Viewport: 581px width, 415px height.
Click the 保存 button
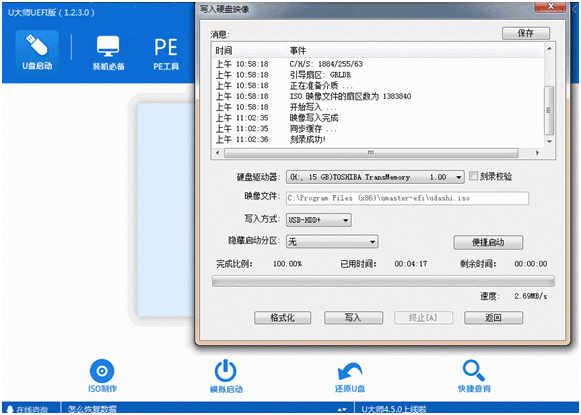tap(526, 33)
